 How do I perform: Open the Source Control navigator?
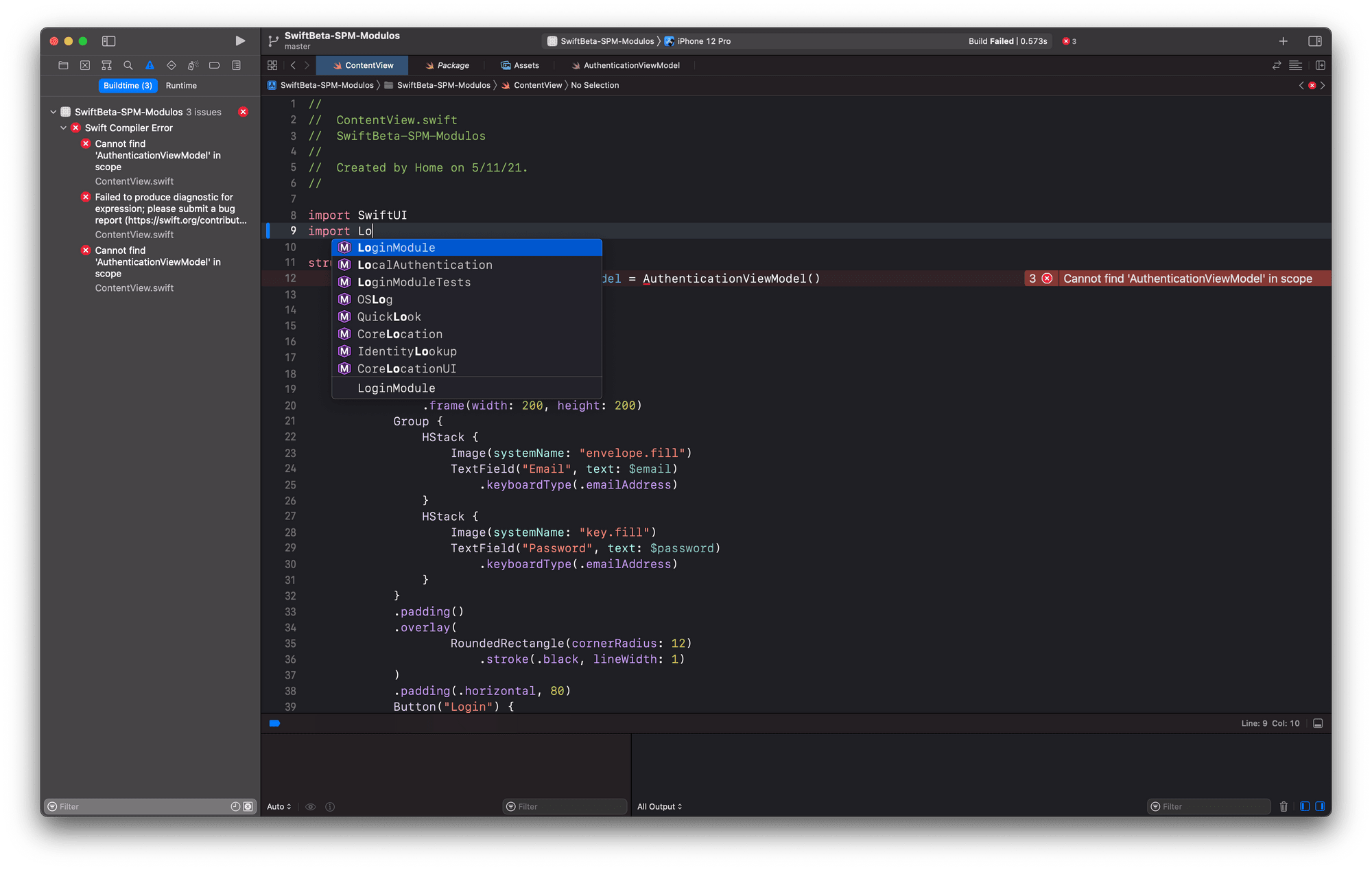85,65
